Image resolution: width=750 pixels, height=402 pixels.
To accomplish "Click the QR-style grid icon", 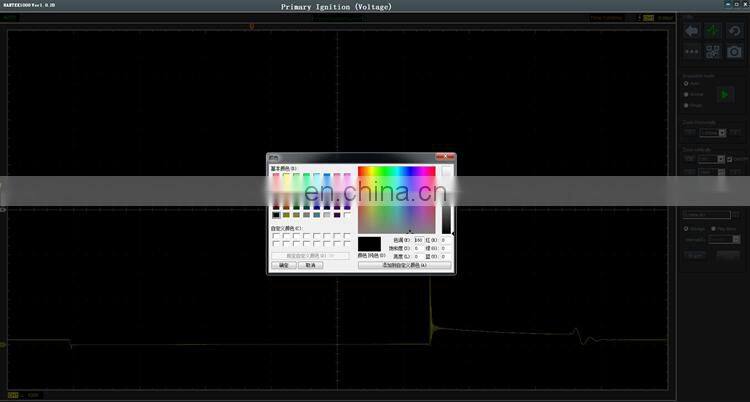I will 713,51.
